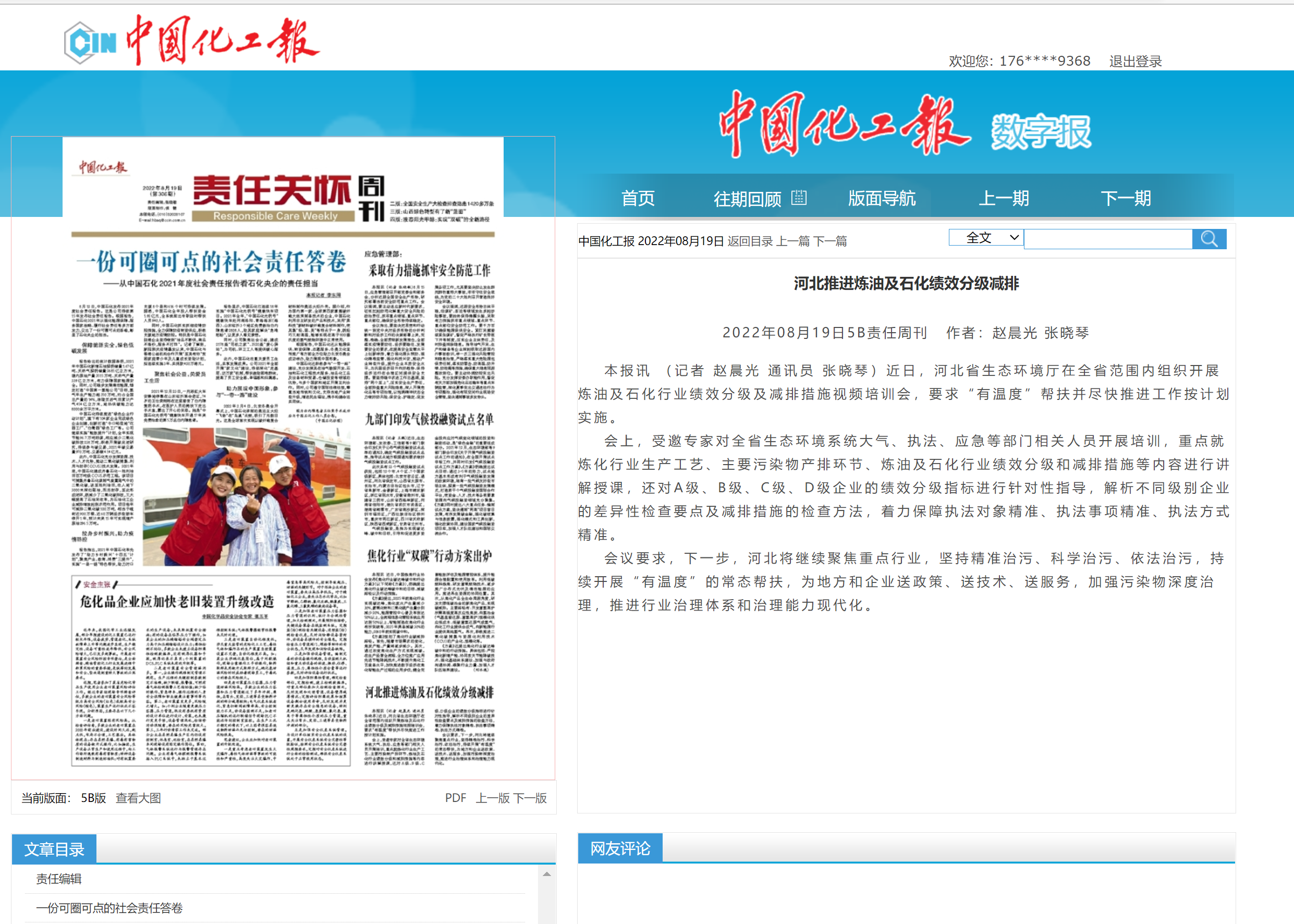This screenshot has width=1294, height=924.
Task: Open the 全文 search scope dropdown
Action: pos(986,238)
